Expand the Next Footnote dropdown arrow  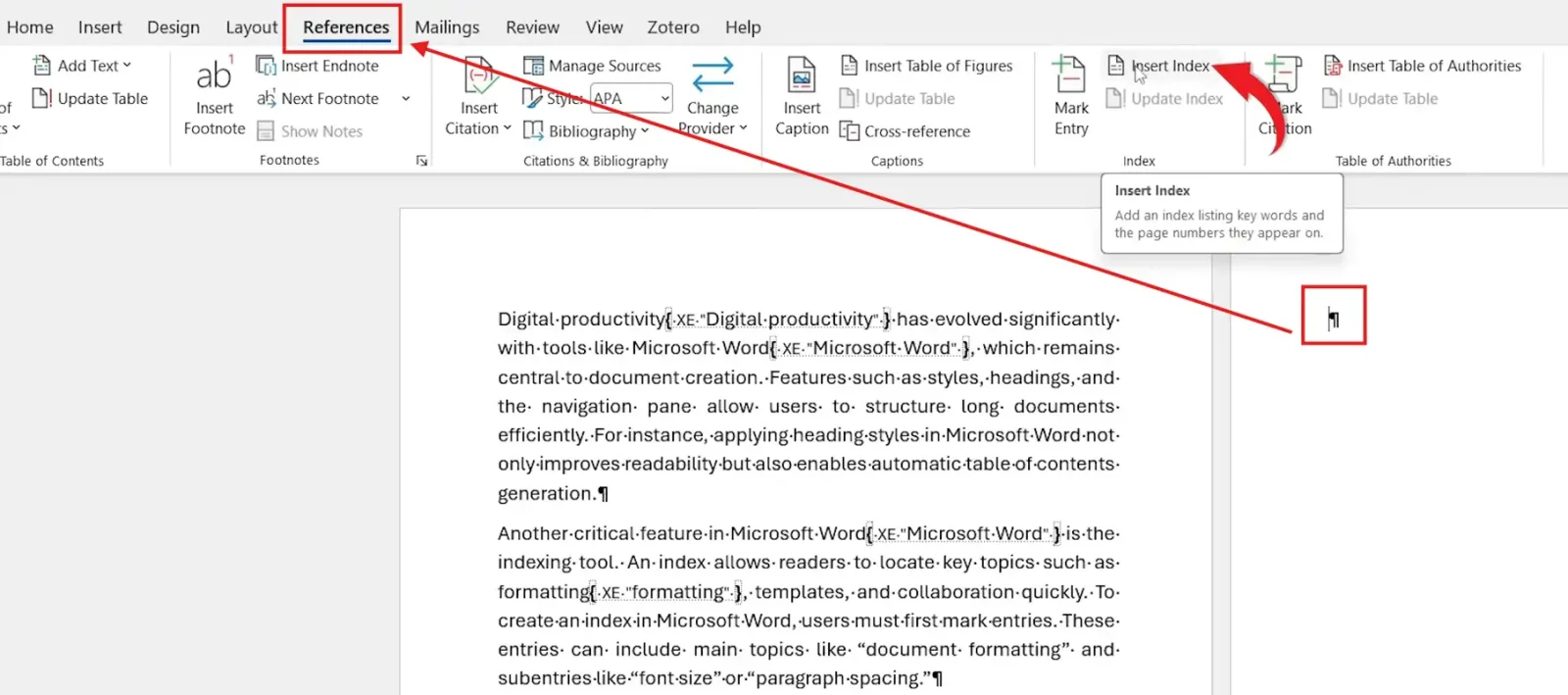[406, 98]
